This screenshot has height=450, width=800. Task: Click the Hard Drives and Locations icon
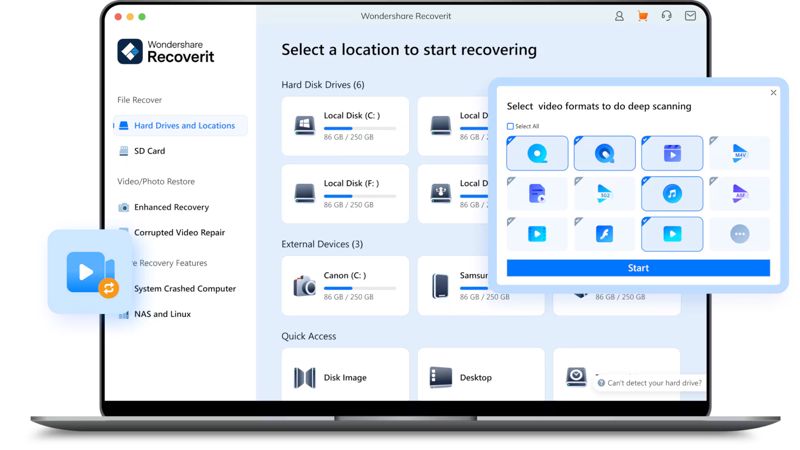coord(123,126)
